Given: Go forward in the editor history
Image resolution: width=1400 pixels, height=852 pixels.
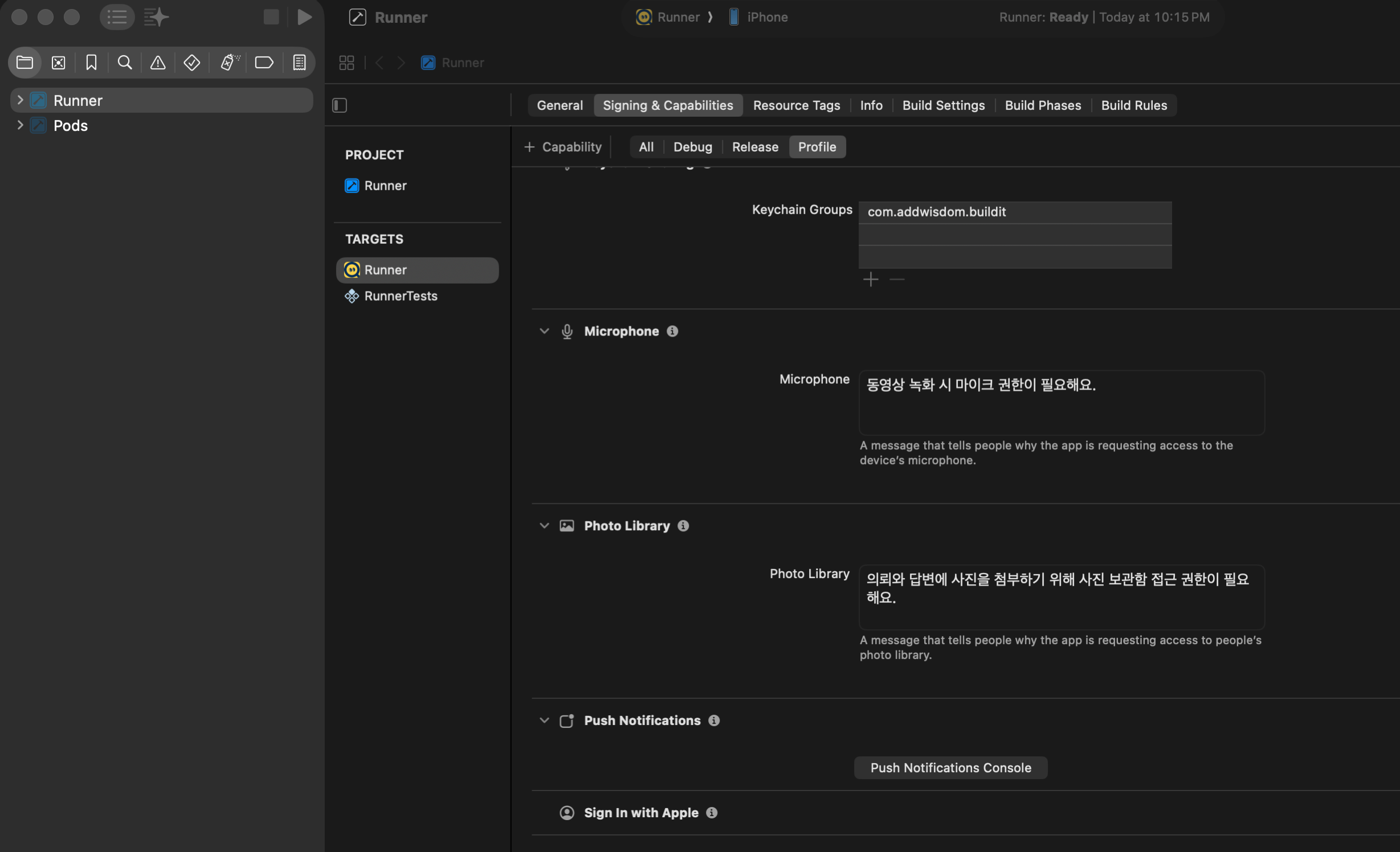Looking at the screenshot, I should [401, 62].
